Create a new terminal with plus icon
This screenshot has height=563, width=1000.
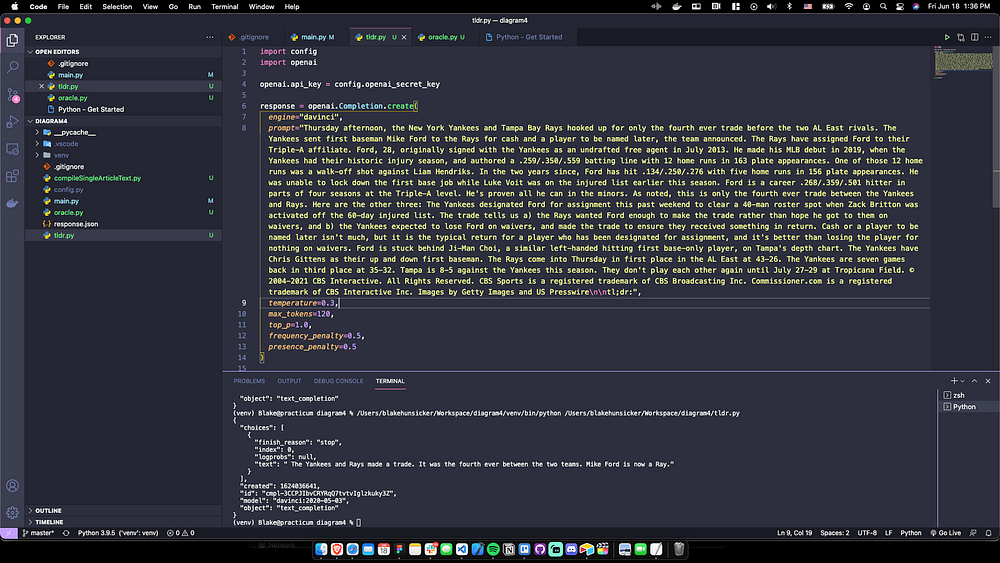pos(954,381)
